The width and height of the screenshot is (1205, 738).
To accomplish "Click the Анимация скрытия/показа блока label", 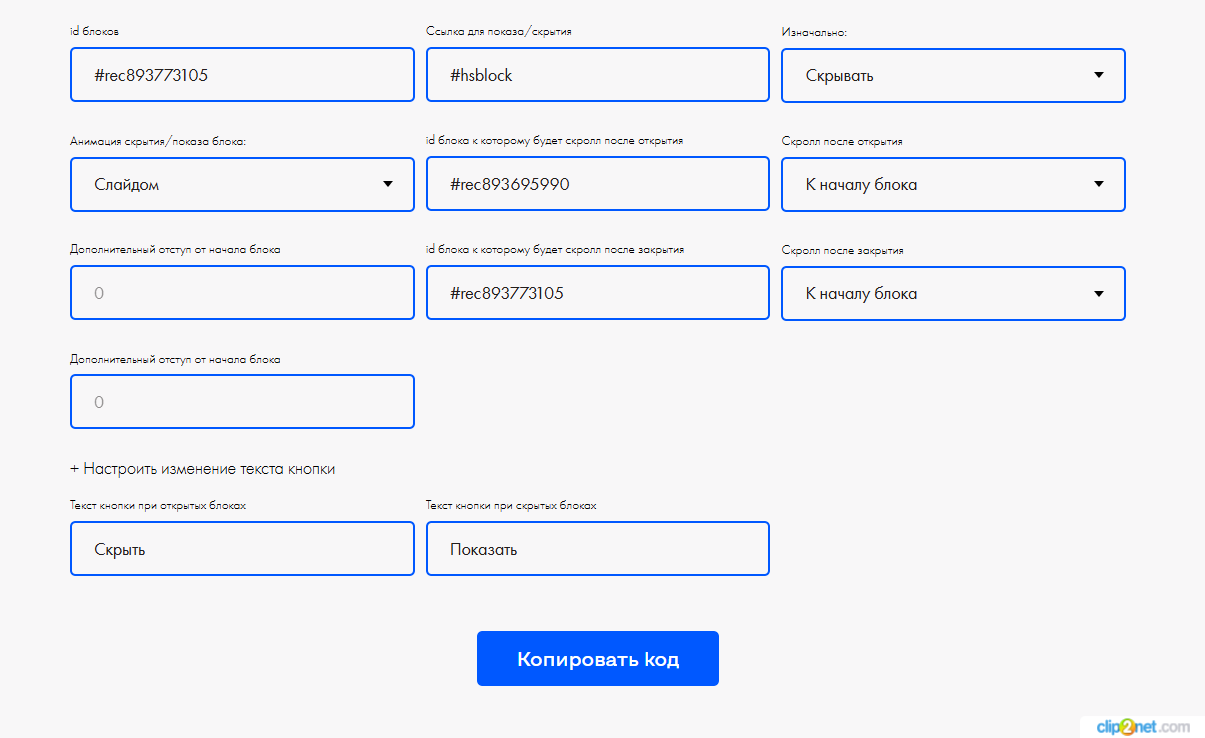I will pos(158,141).
